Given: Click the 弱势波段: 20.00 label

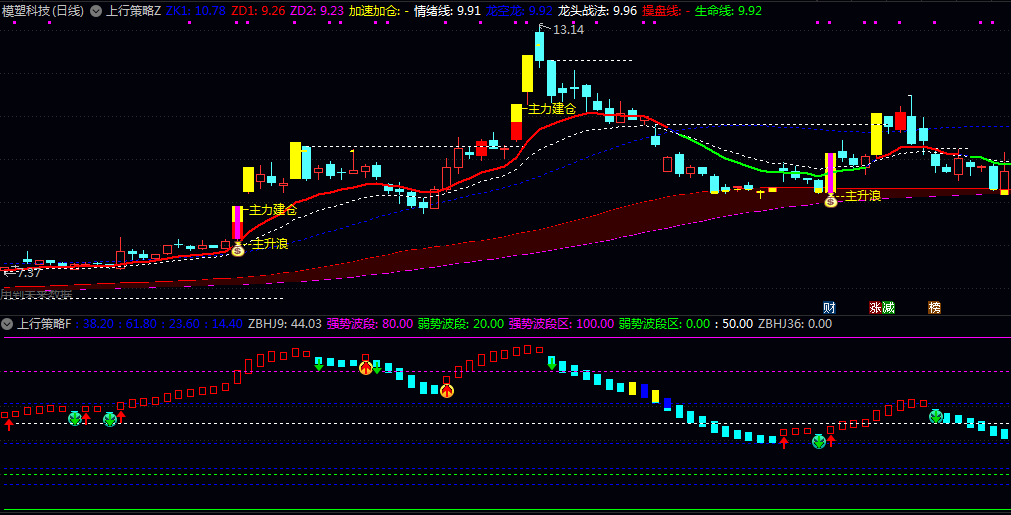Looking at the screenshot, I should click(x=460, y=324).
